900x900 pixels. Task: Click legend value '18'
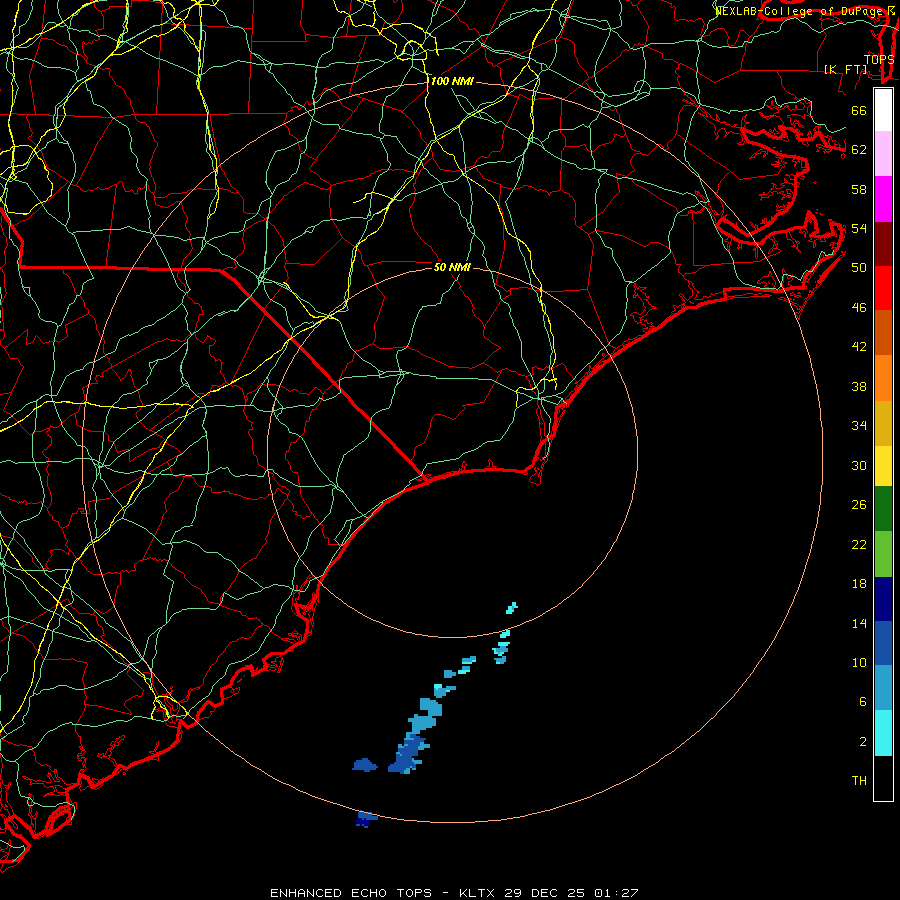859,584
